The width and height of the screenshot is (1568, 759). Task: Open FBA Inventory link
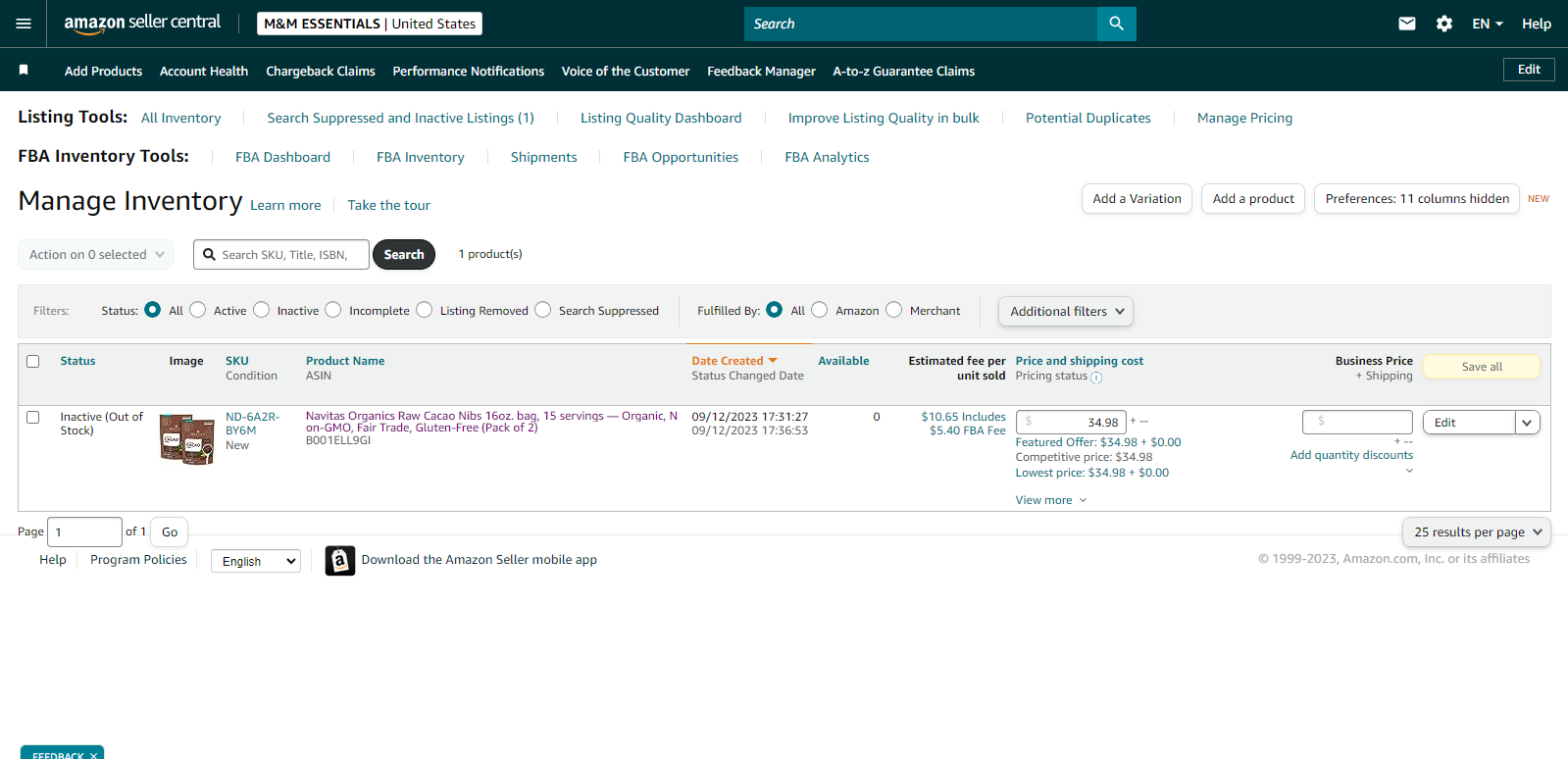[x=421, y=157]
